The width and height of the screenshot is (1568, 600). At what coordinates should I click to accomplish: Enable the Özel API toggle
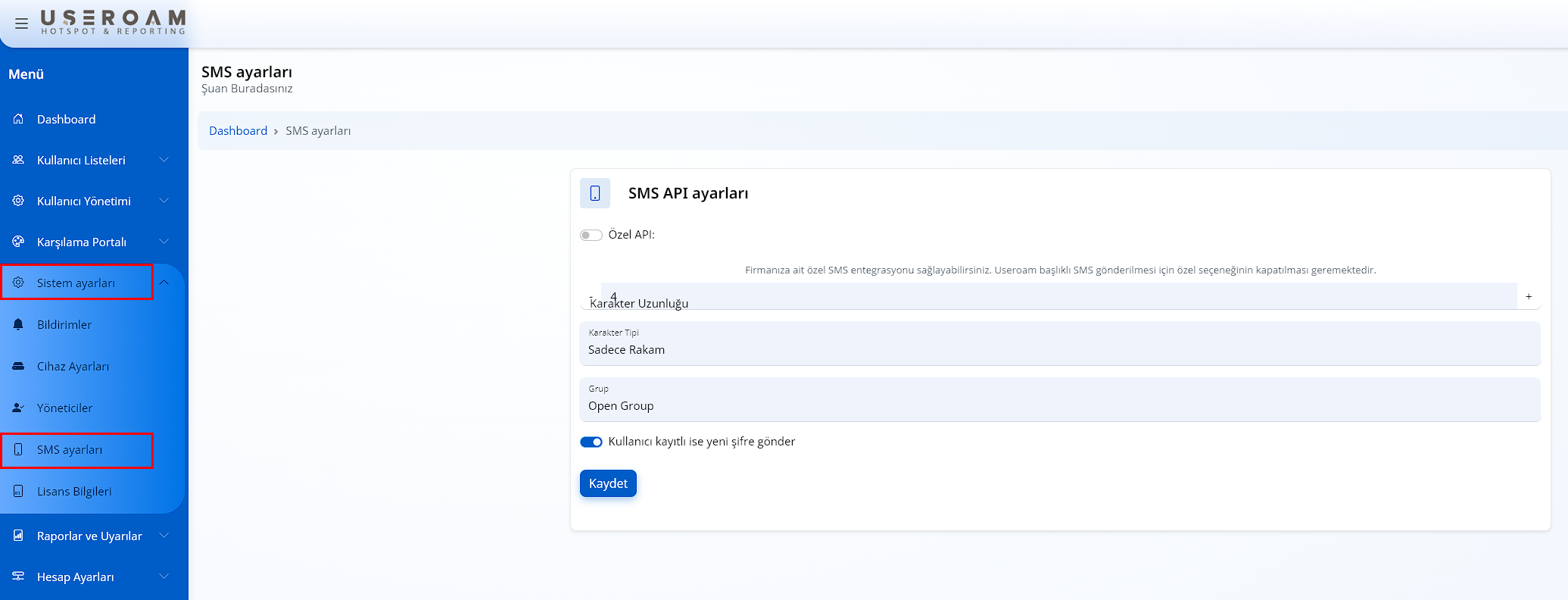[591, 235]
